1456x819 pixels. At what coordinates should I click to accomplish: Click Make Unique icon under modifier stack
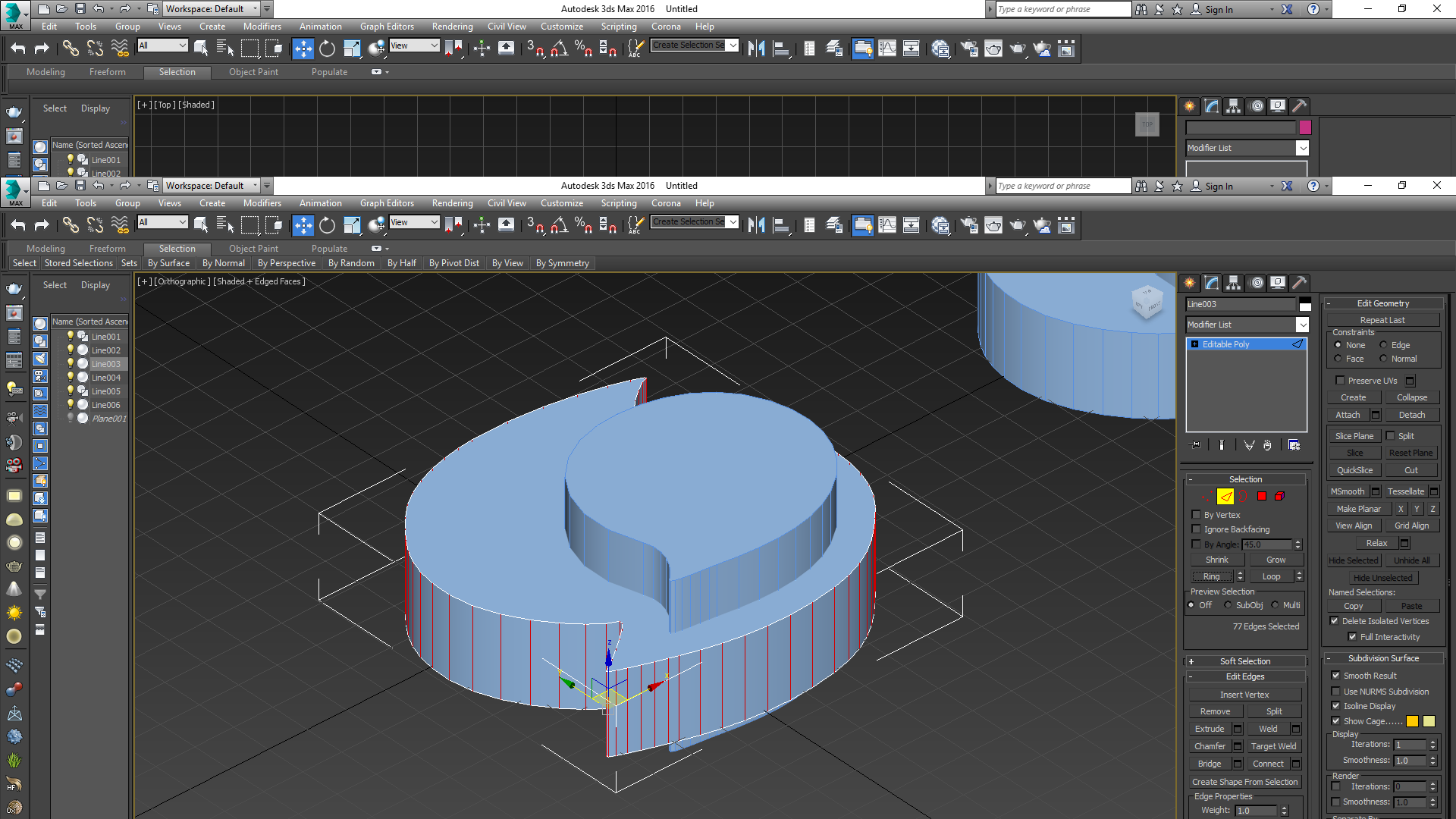[x=1249, y=445]
